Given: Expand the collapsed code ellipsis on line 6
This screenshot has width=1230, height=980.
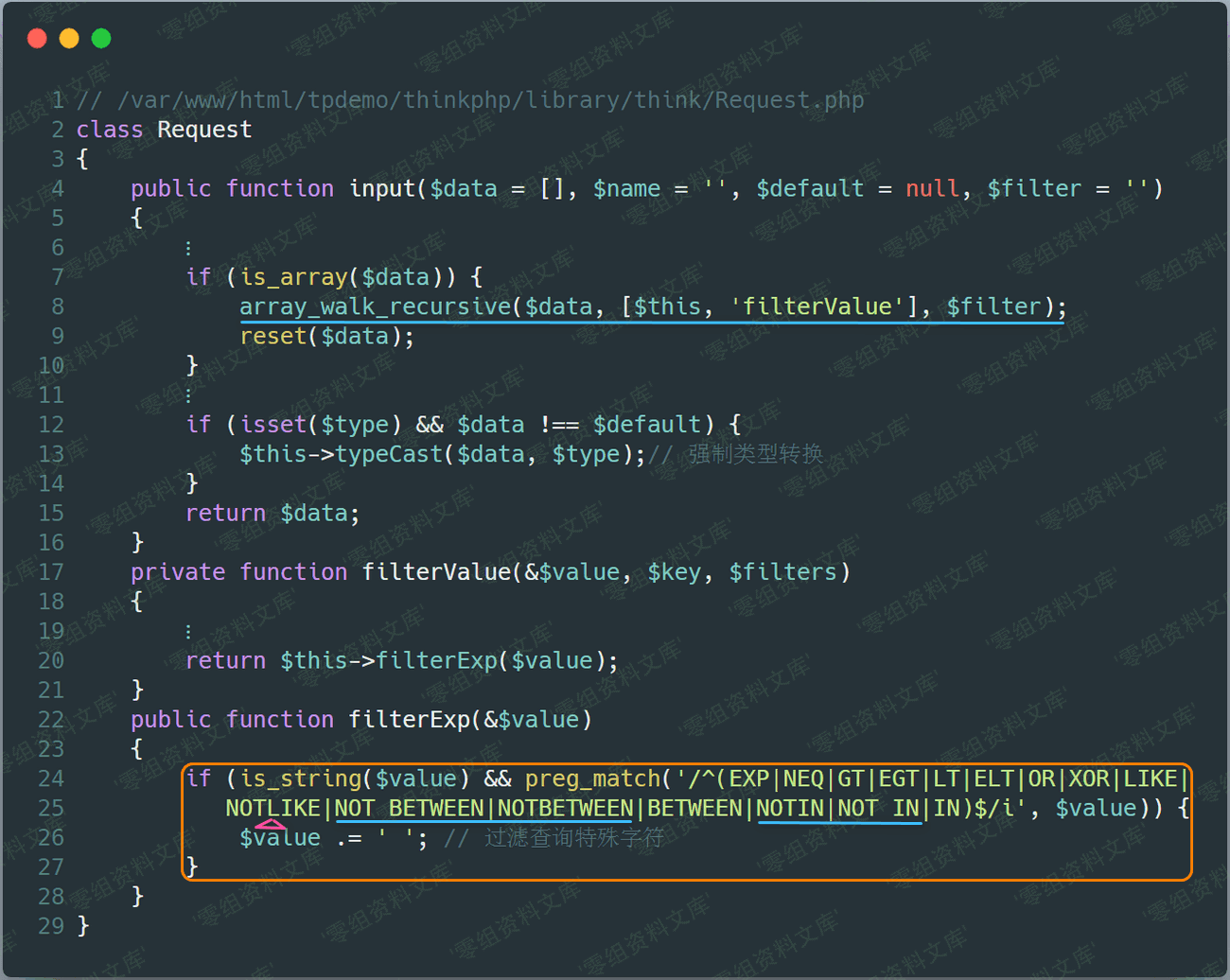Looking at the screenshot, I should [188, 248].
